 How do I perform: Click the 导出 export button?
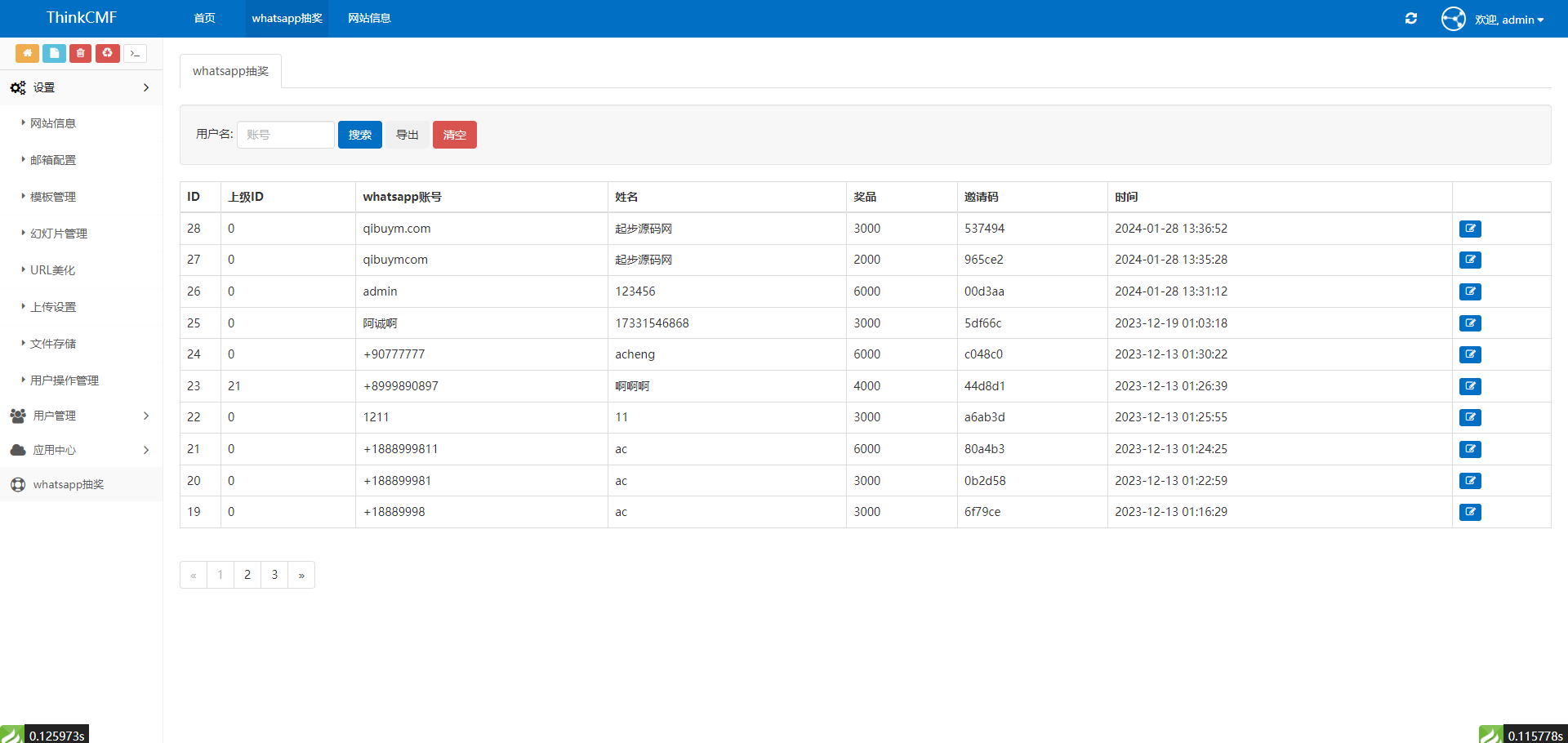tap(407, 135)
